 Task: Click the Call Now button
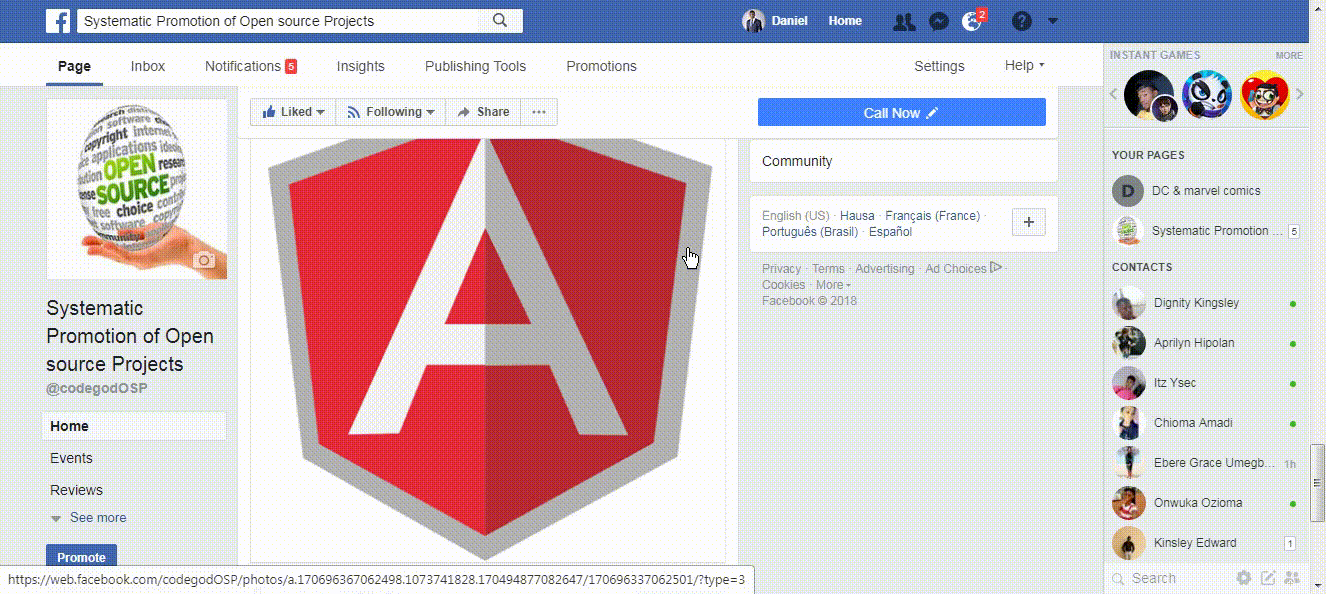coord(901,112)
